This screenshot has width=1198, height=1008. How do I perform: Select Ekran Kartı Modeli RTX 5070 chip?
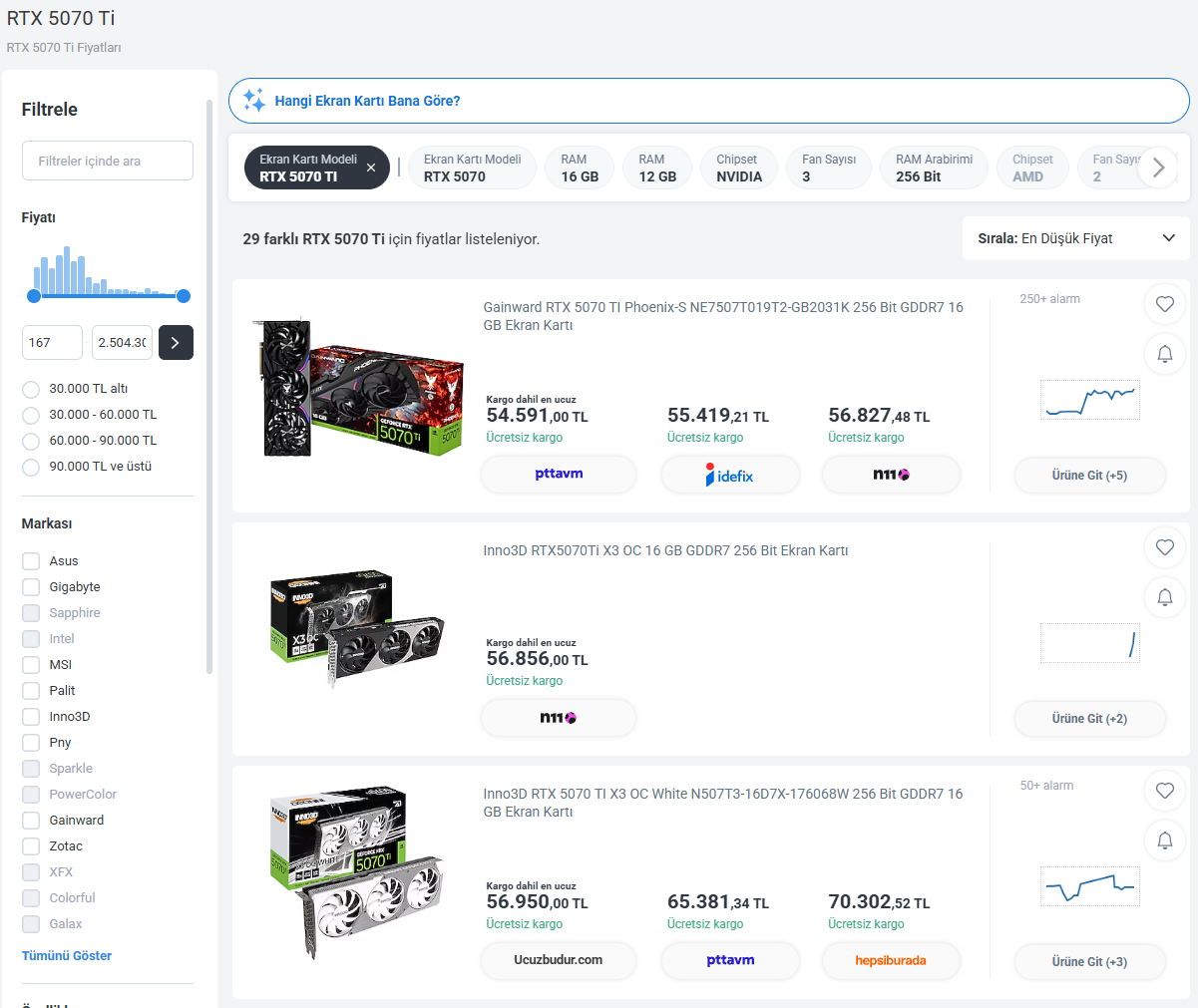pos(473,168)
